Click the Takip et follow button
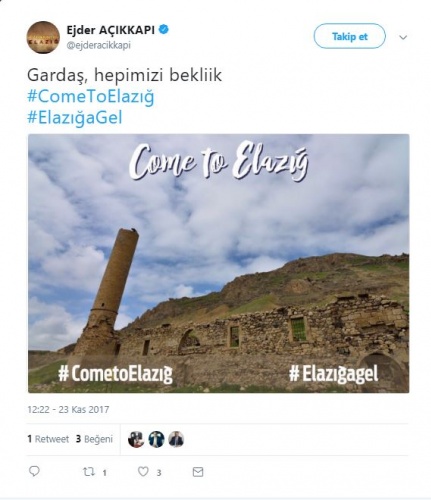Screen dimensions: 431x500 pyautogui.click(x=349, y=36)
